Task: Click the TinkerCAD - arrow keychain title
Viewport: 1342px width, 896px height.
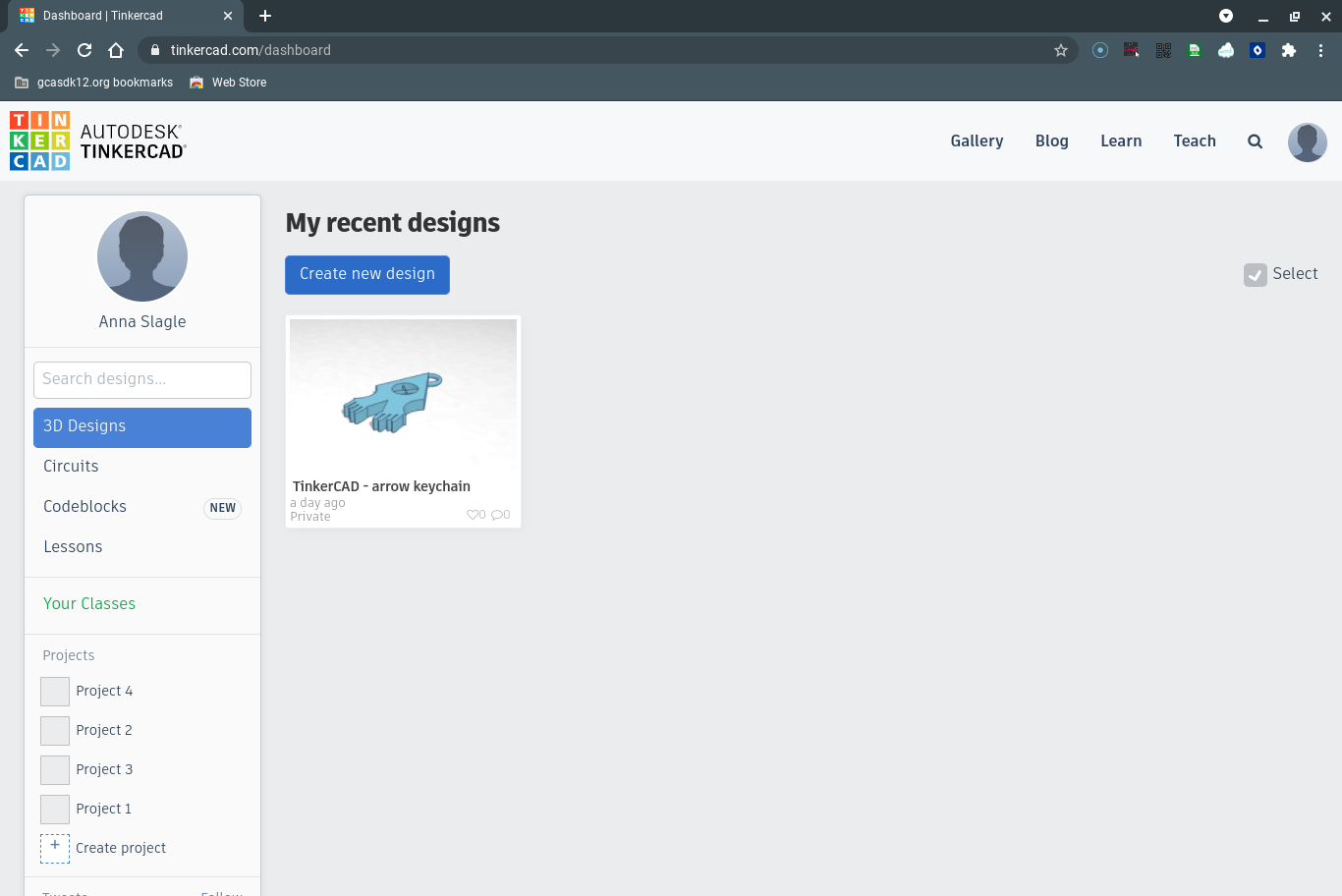Action: pos(381,486)
